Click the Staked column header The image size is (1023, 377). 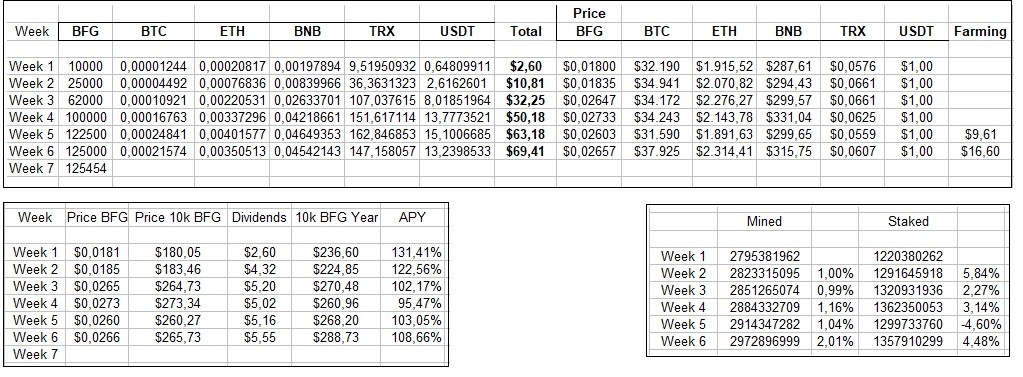pyautogui.click(x=908, y=222)
